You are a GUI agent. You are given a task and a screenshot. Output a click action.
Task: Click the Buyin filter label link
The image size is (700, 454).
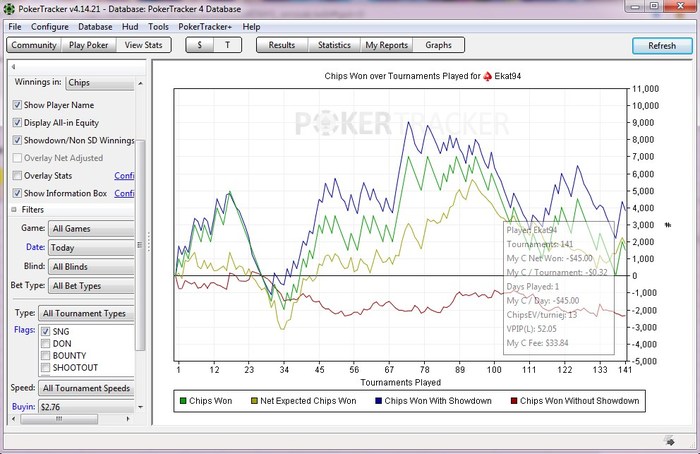(24, 407)
